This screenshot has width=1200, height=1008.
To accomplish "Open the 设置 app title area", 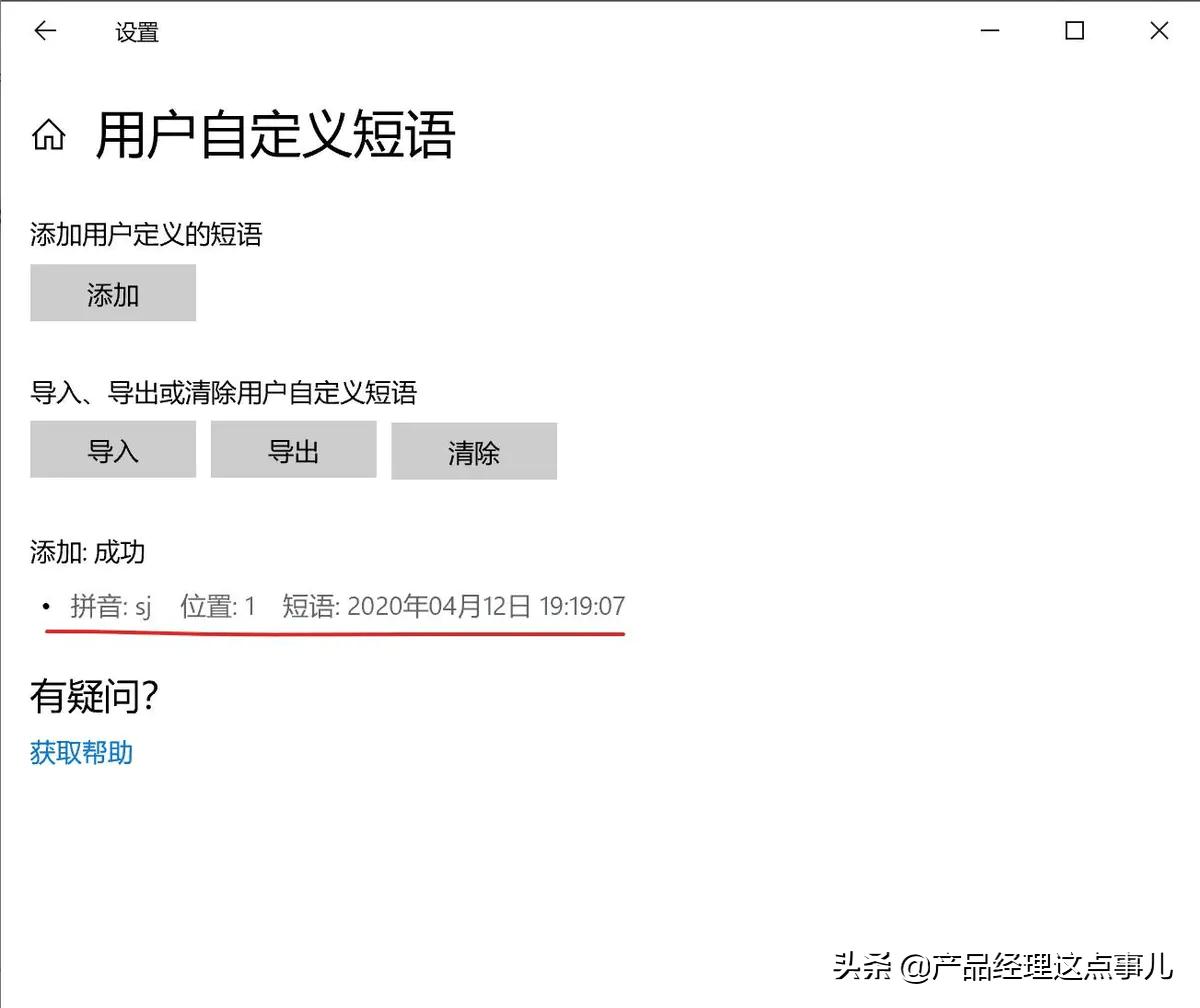I will tap(137, 31).
